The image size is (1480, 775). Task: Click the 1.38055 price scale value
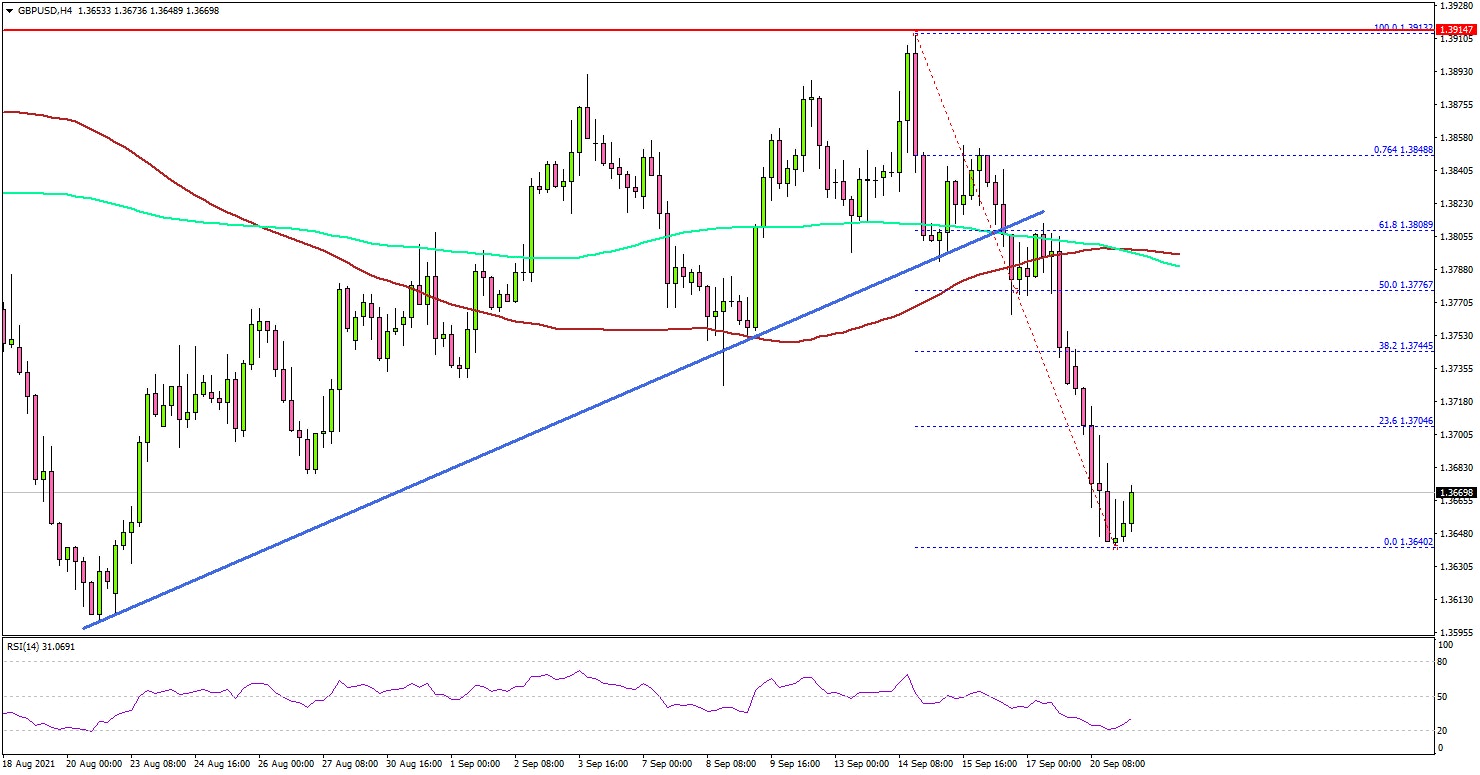[1456, 237]
